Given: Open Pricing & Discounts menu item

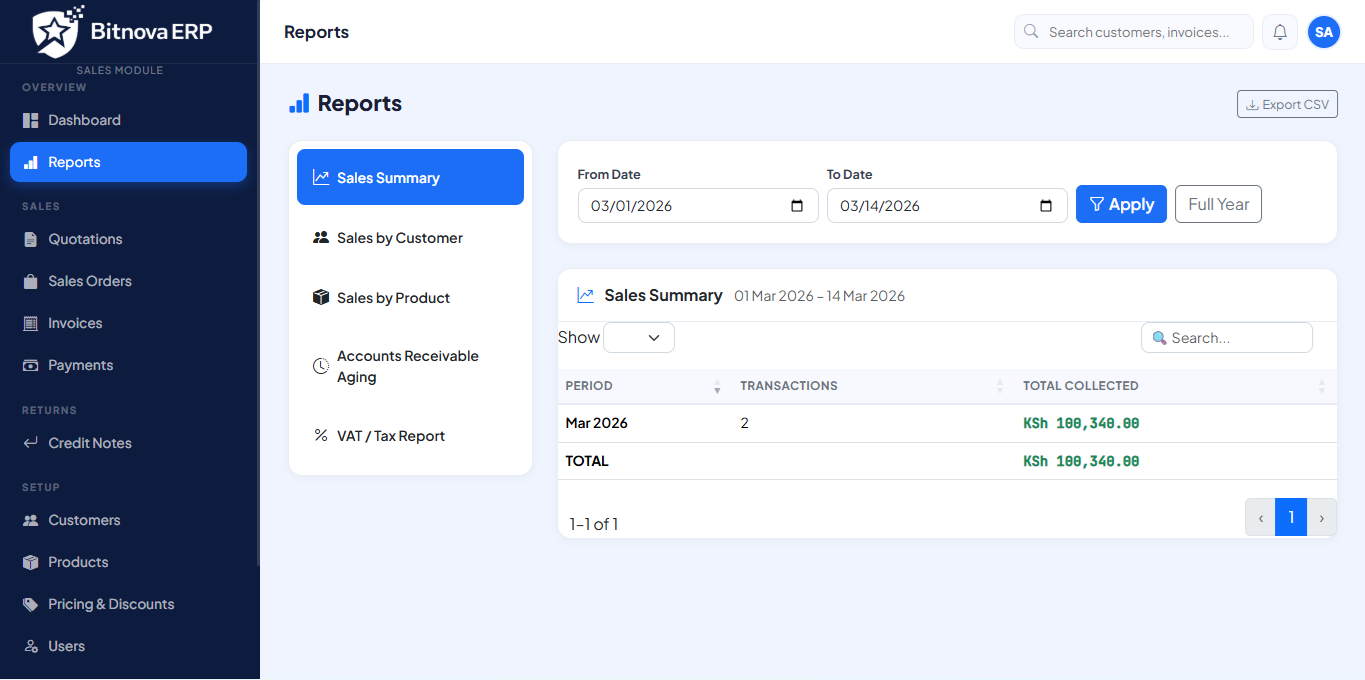Looking at the screenshot, I should click(111, 604).
